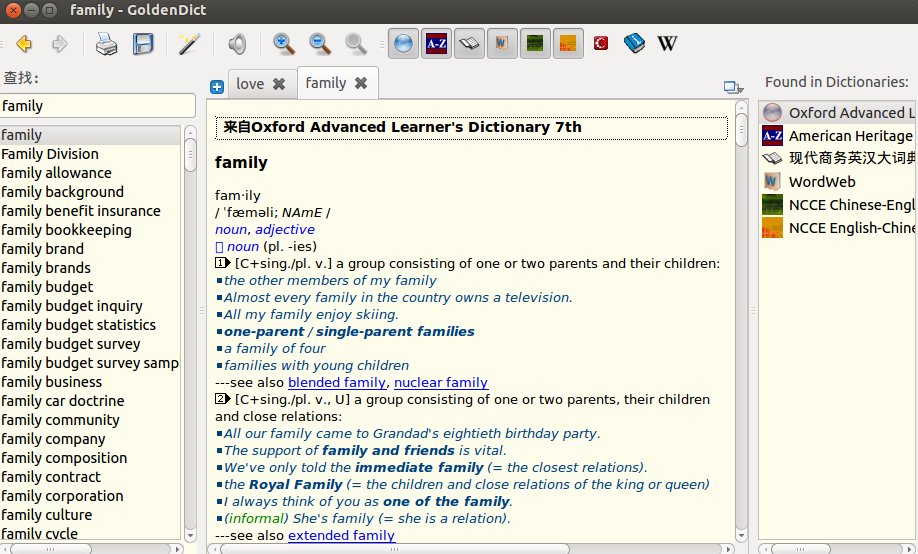Close the love tab
Image resolution: width=918 pixels, height=554 pixels.
click(x=279, y=84)
